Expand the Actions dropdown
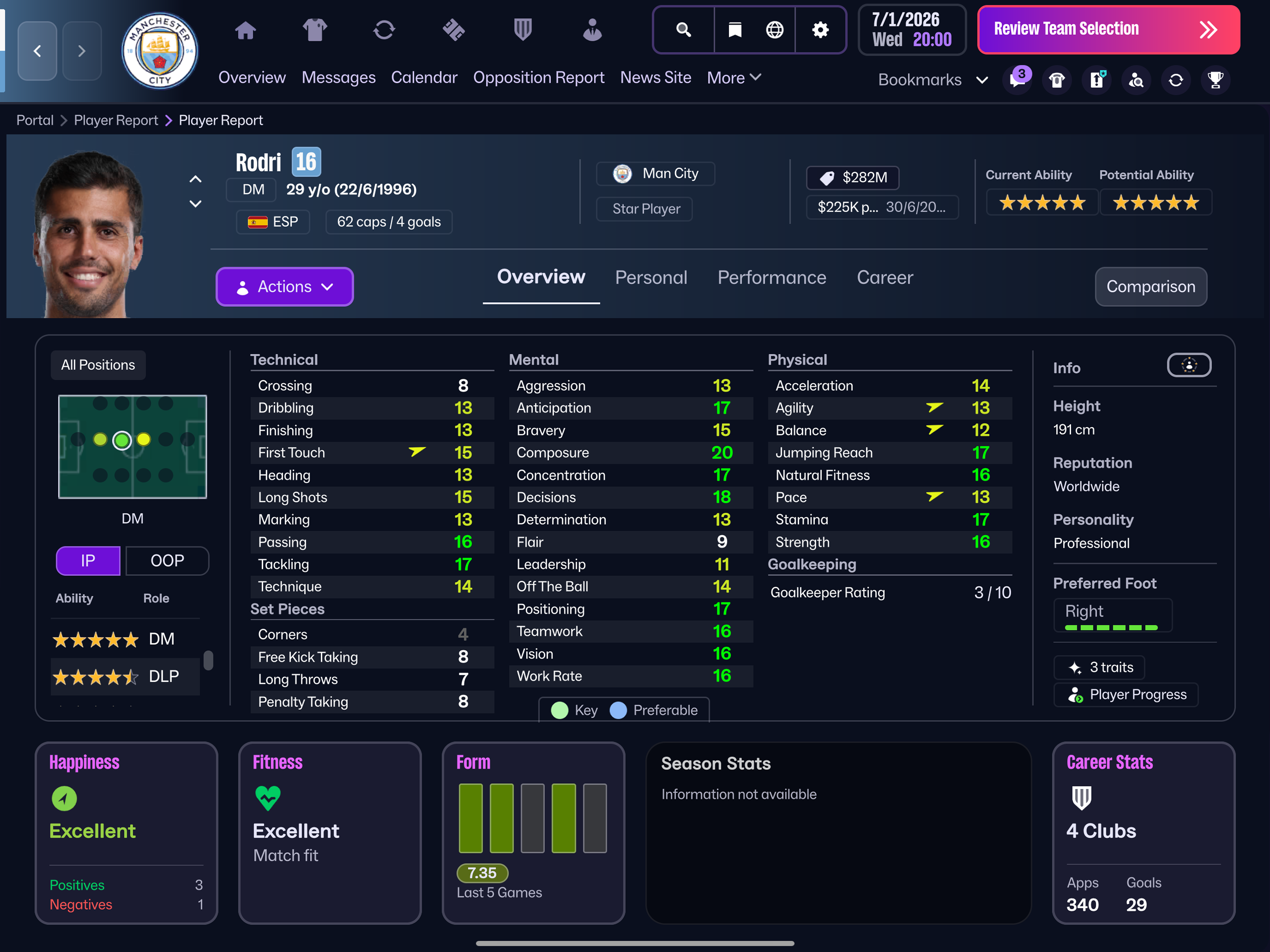The height and width of the screenshot is (952, 1270). (284, 286)
